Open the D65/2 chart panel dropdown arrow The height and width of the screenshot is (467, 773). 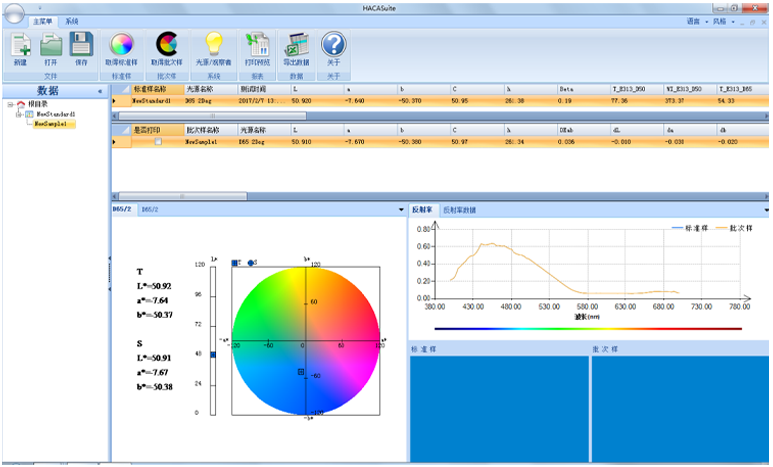401,210
